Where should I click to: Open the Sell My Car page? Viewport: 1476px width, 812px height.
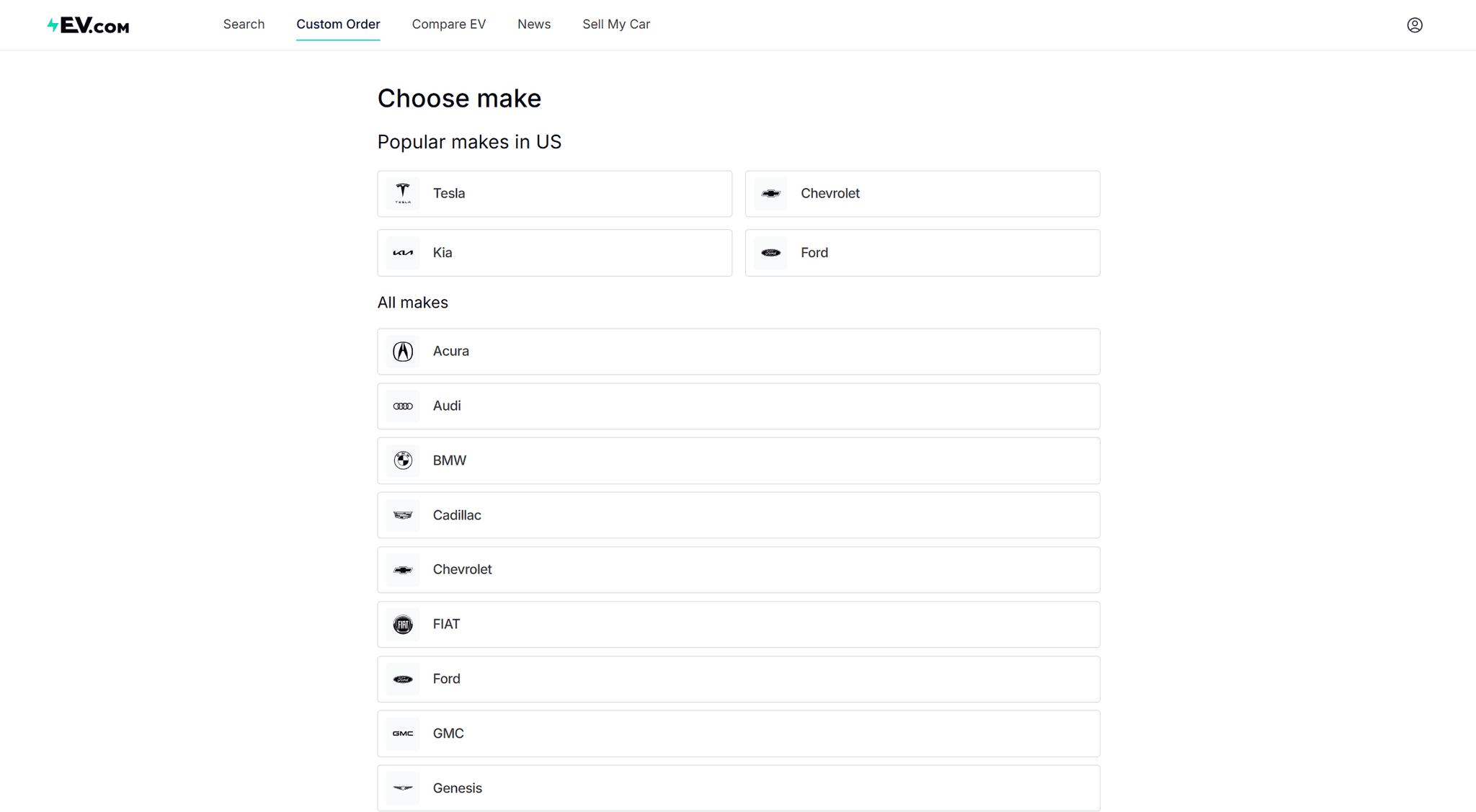[x=616, y=24]
